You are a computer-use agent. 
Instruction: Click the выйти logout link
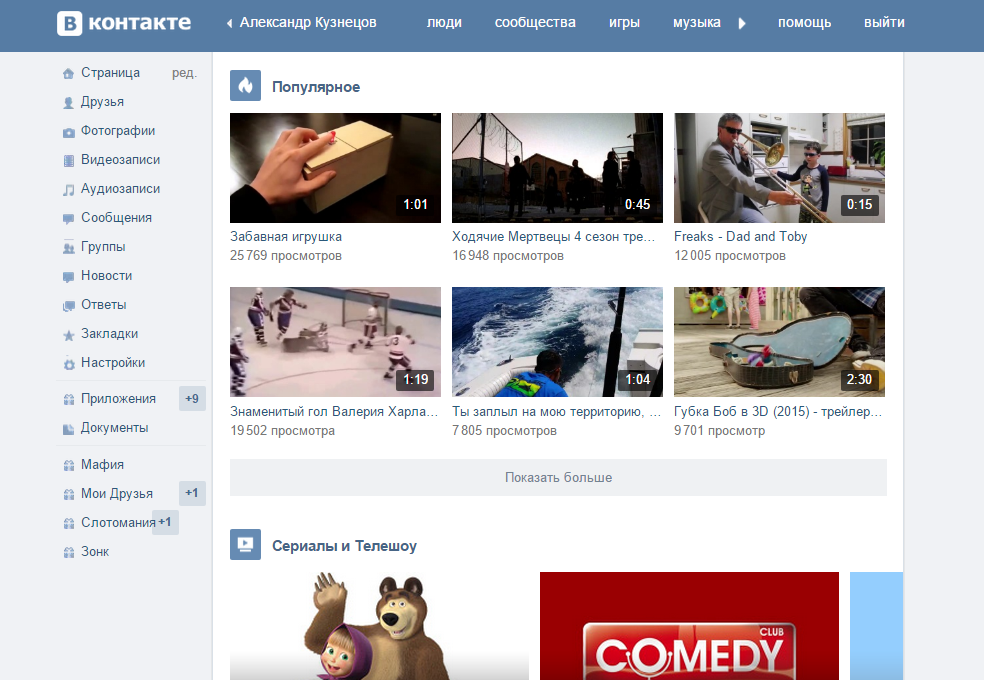point(884,23)
